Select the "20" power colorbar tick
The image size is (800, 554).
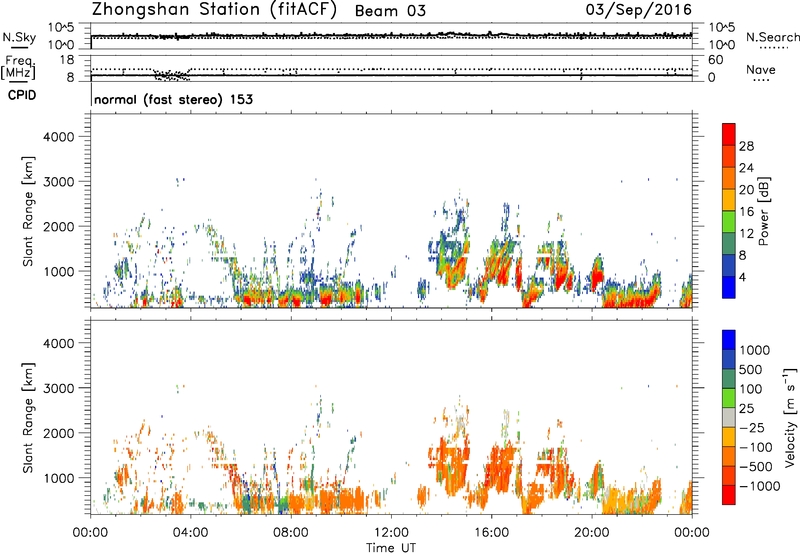pyautogui.click(x=746, y=190)
